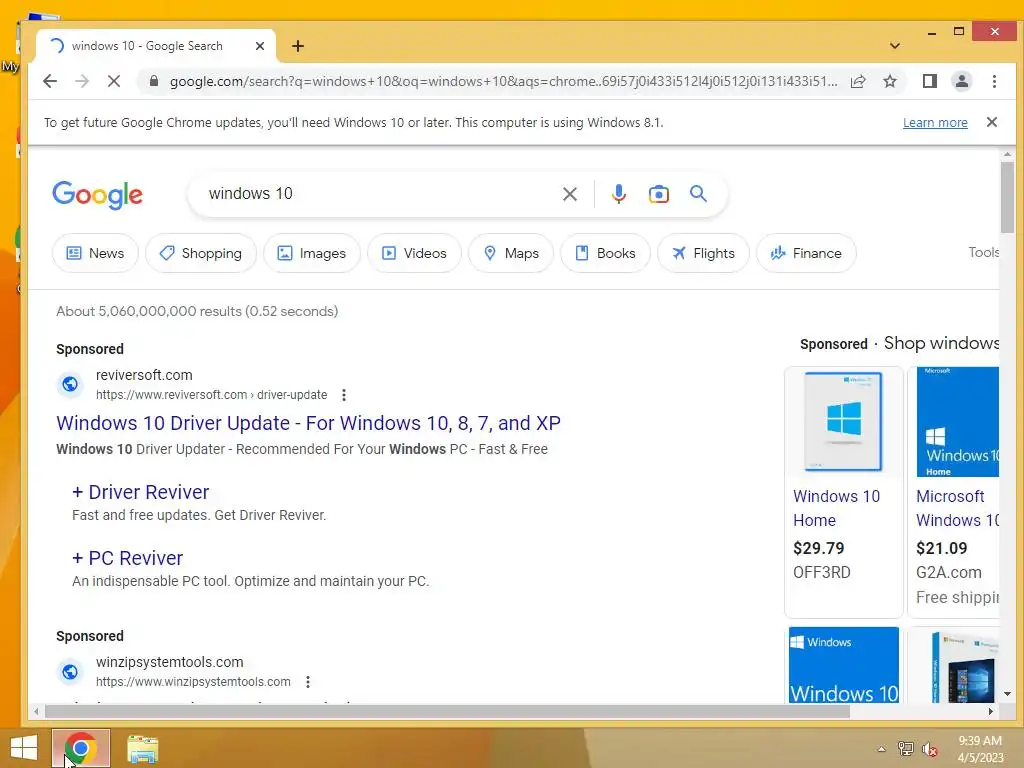Submit search with magnifier icon
Screen dimensions: 1024x768
click(x=698, y=194)
